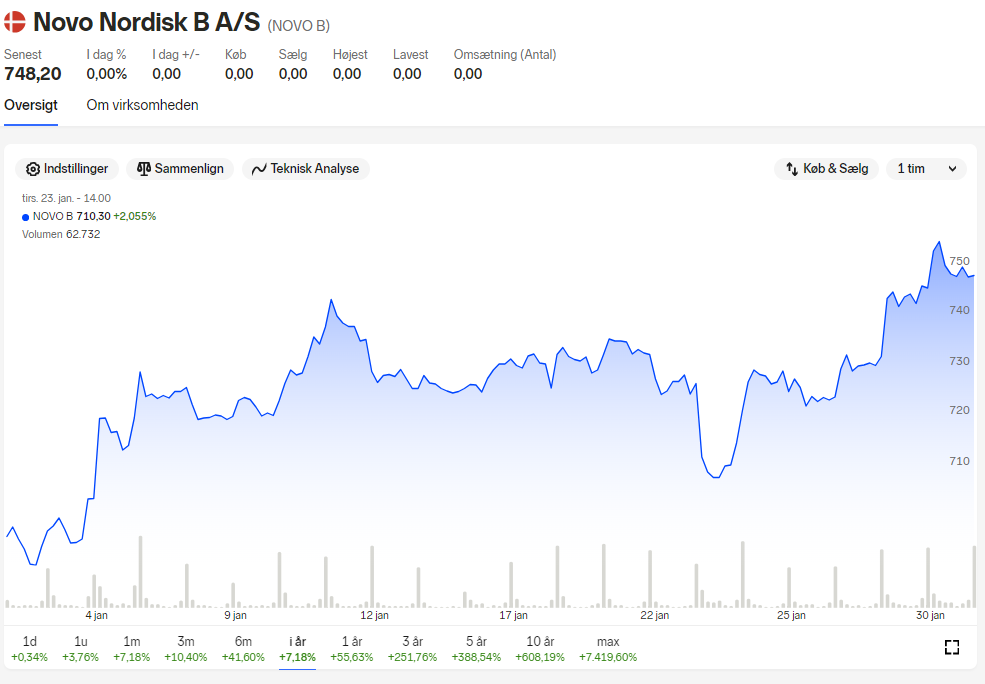
Task: Select the max time range
Action: click(608, 649)
